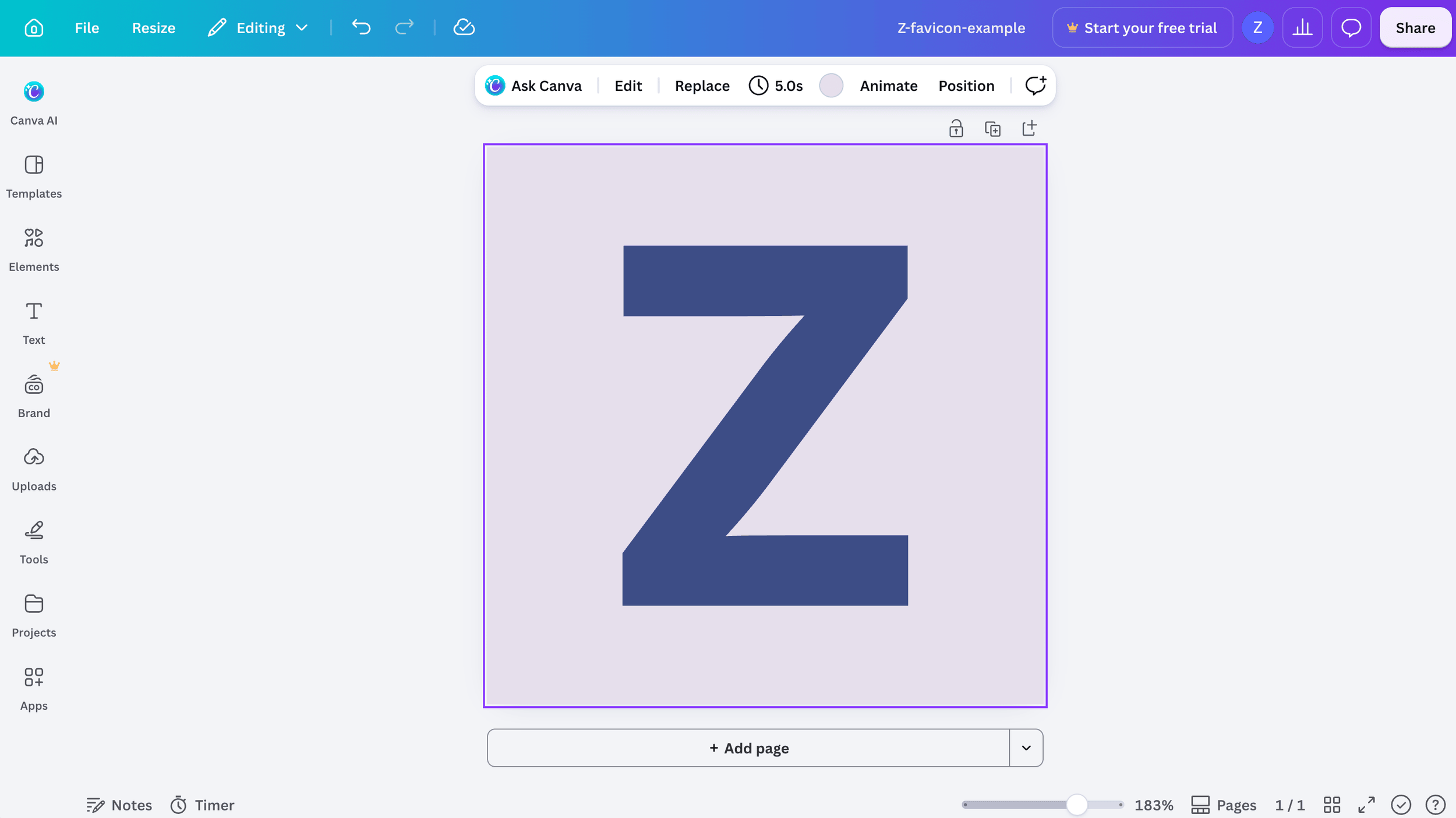
Task: Click the zoom slider handle
Action: tap(1077, 805)
